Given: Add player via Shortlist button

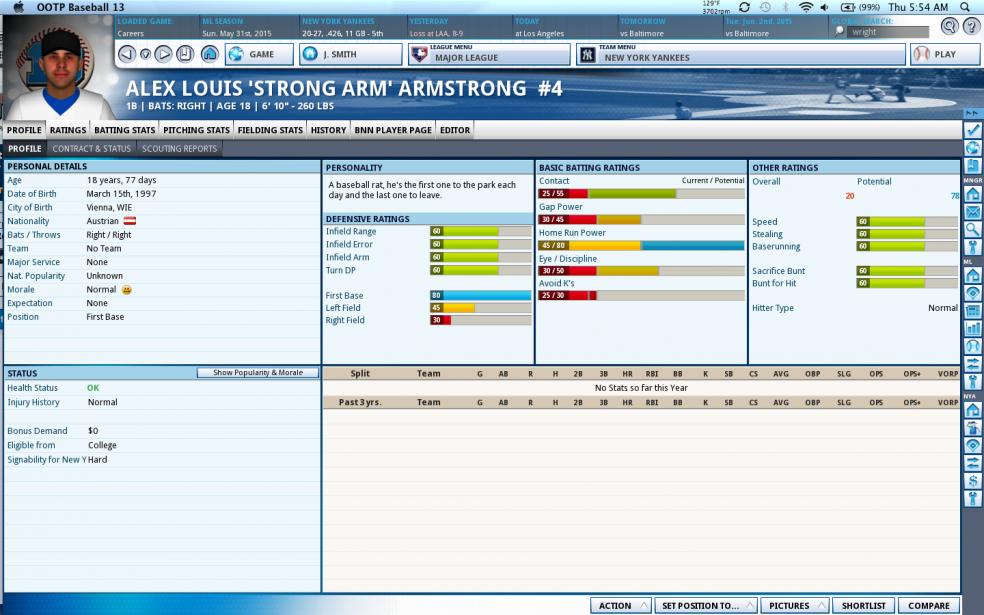Looking at the screenshot, I should [863, 605].
